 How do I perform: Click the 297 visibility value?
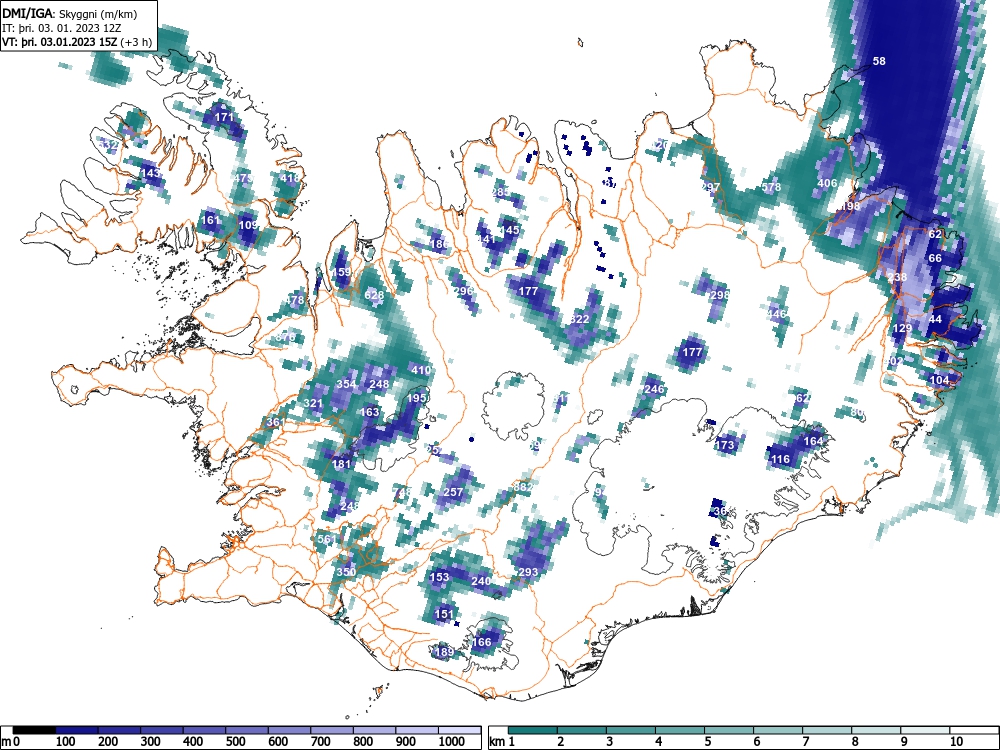point(710,188)
